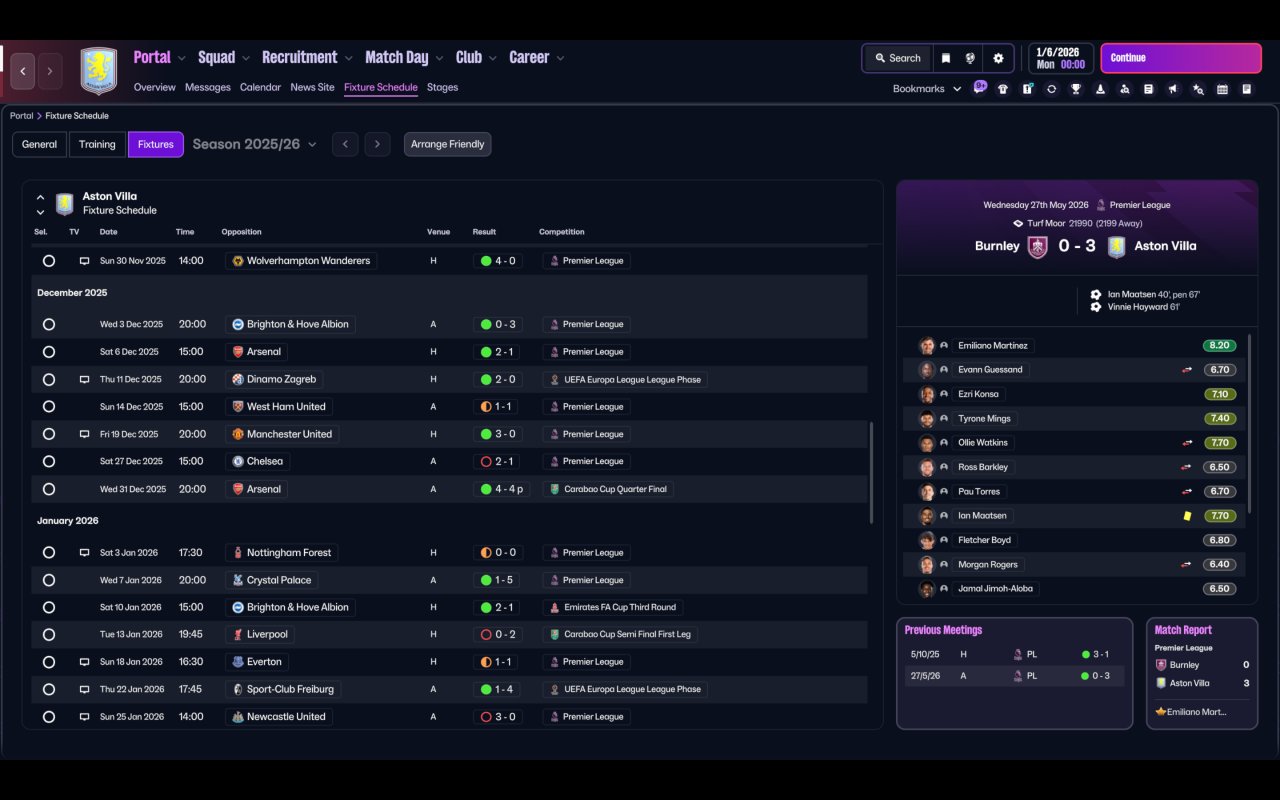This screenshot has width=1280, height=800.
Task: Open the Stages sub-tab
Action: 442,88
